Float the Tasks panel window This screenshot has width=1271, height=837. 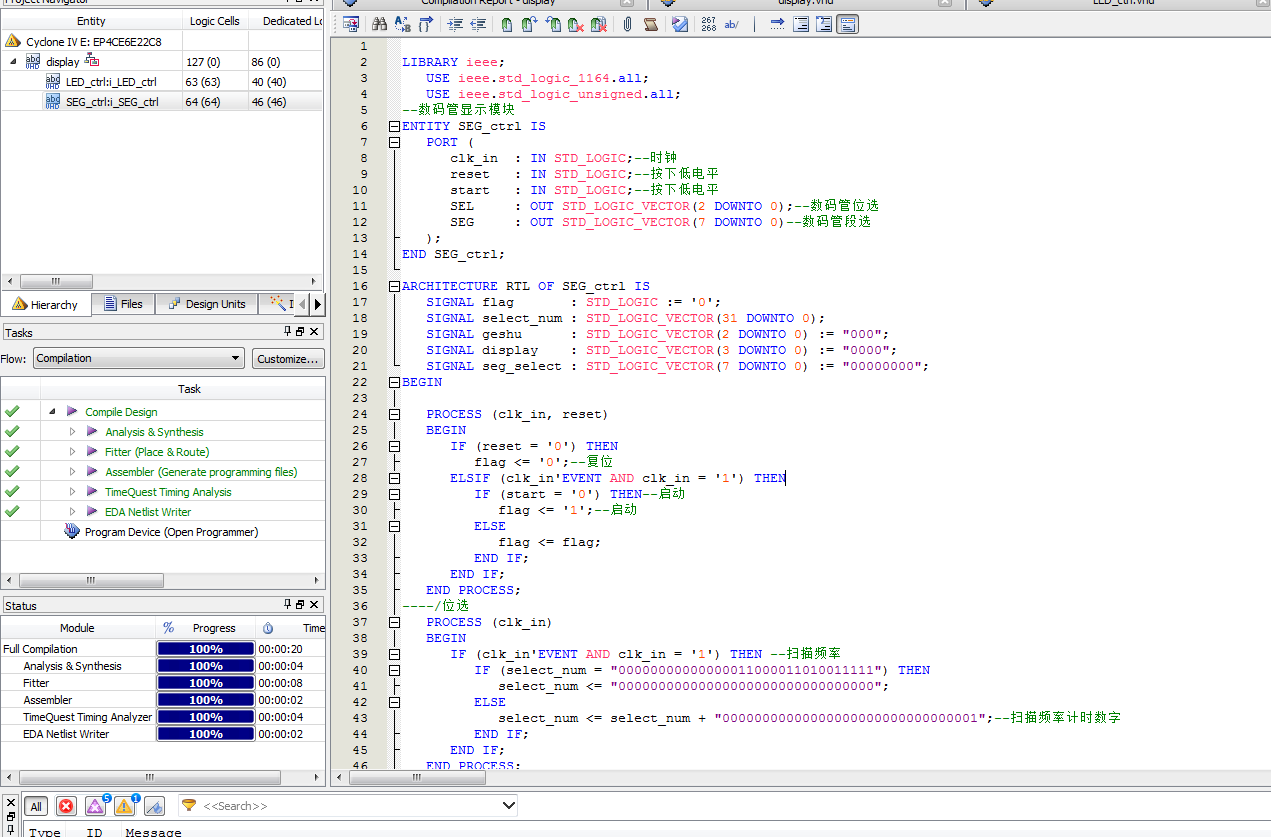300,331
